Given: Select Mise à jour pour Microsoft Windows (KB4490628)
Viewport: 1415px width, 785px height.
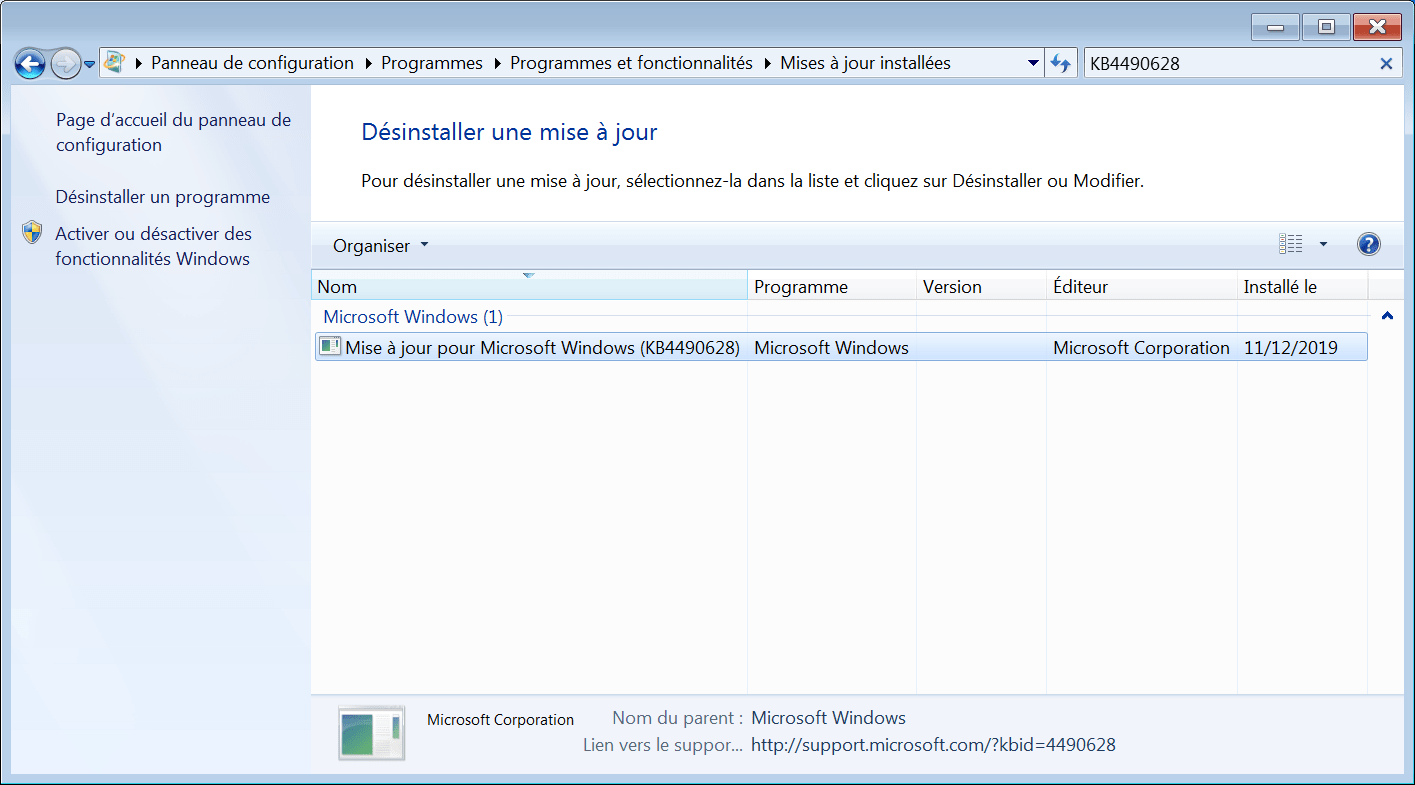Looking at the screenshot, I should click(840, 347).
